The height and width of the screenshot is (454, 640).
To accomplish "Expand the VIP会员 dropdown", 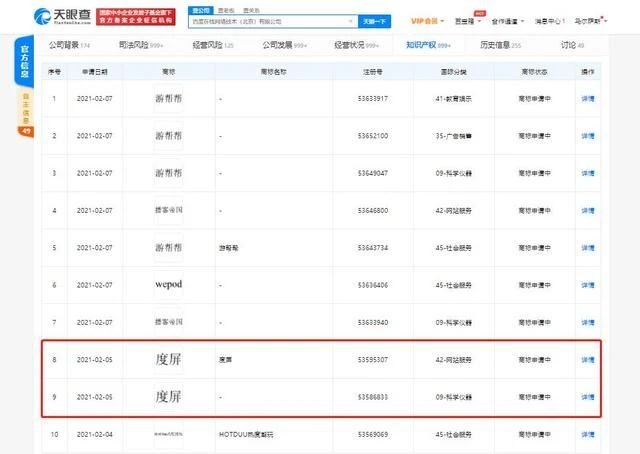I will [427, 21].
